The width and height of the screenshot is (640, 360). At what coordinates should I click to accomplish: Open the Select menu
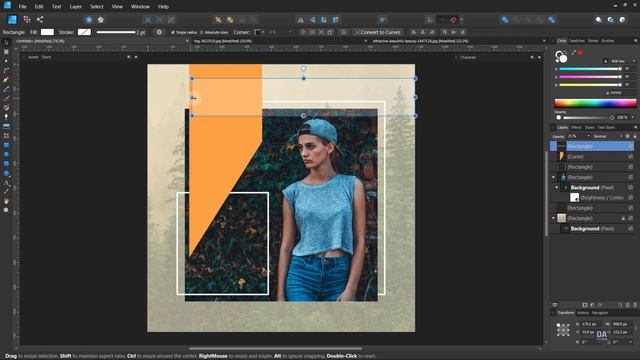pyautogui.click(x=97, y=7)
